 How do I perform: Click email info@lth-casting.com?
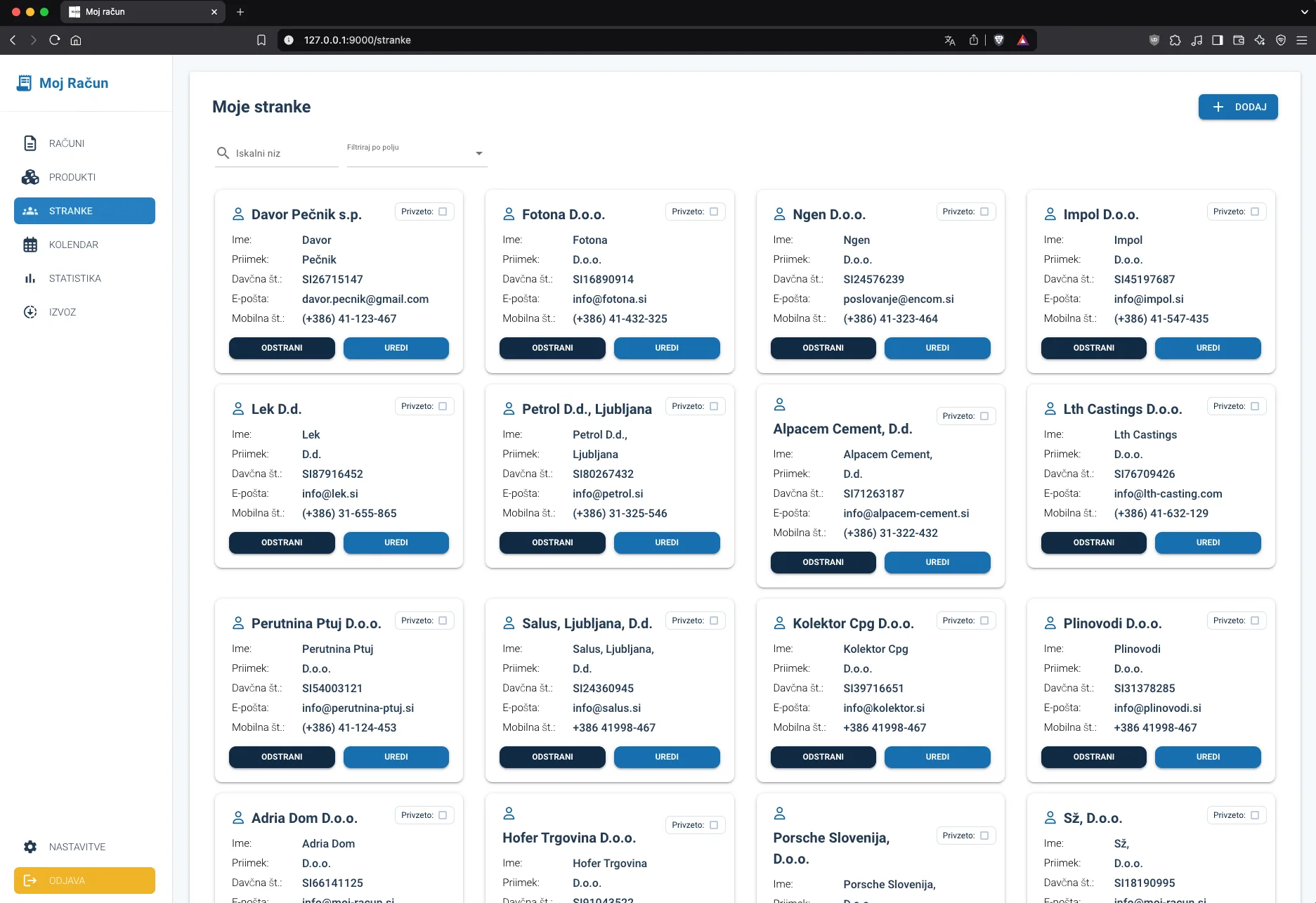coord(1168,493)
